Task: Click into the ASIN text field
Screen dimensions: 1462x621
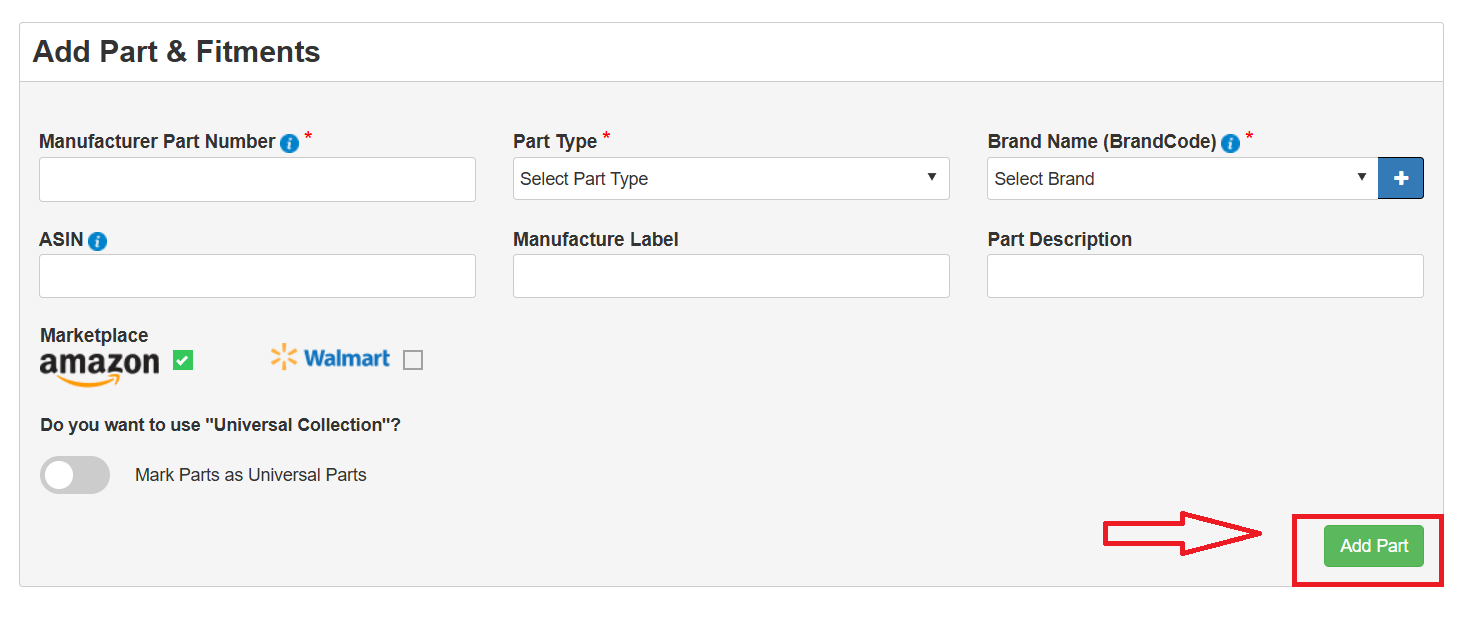Action: [257, 276]
